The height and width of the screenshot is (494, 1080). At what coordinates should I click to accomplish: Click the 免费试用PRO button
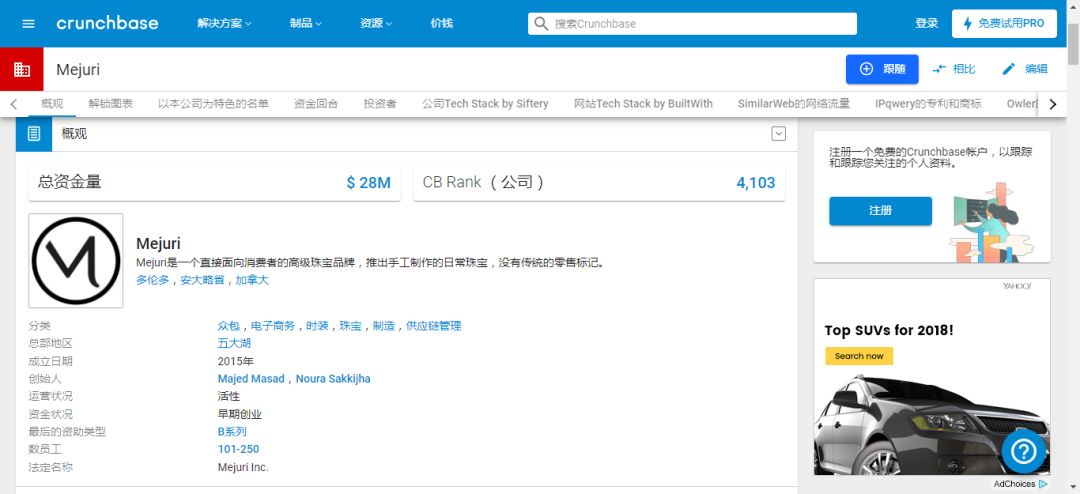click(x=1004, y=23)
